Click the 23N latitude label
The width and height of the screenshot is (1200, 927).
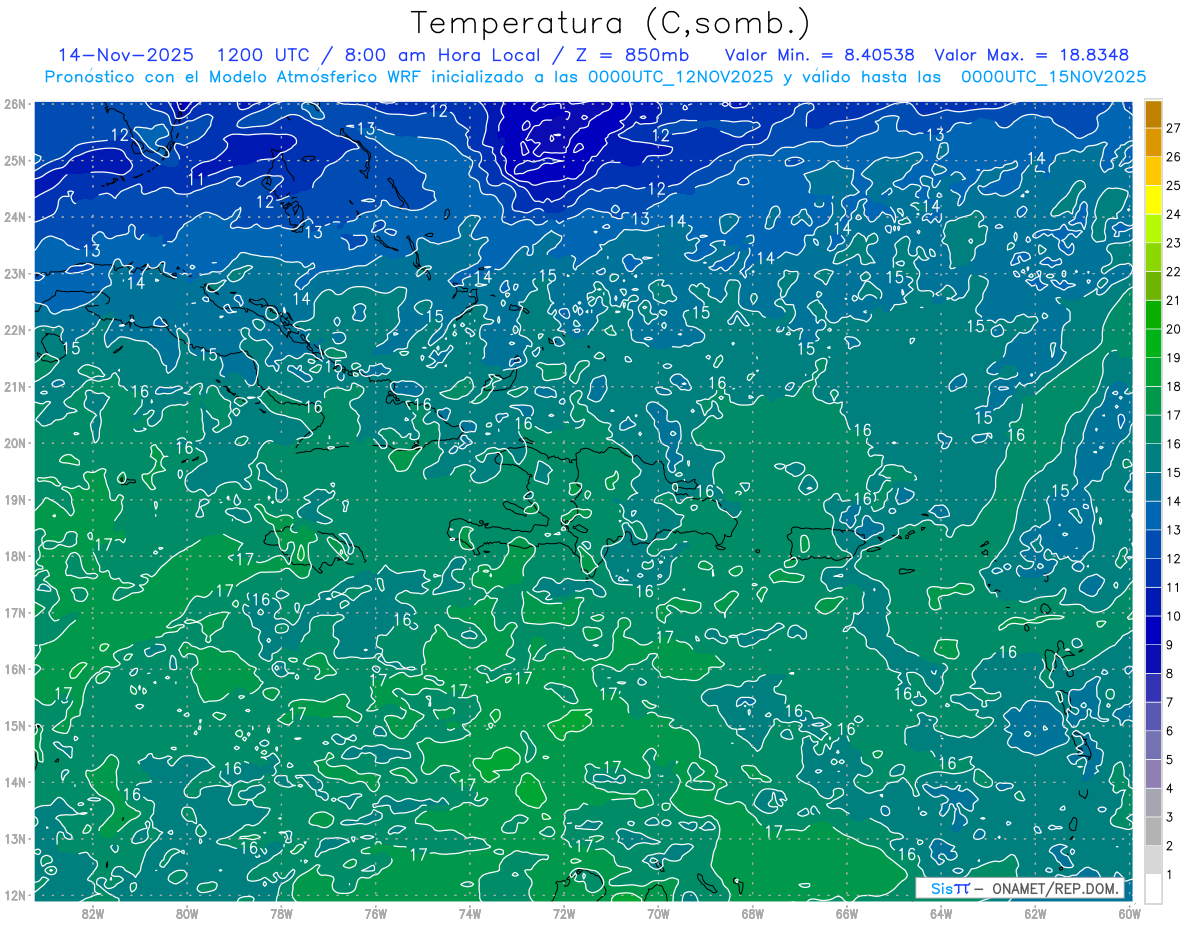click(15, 273)
